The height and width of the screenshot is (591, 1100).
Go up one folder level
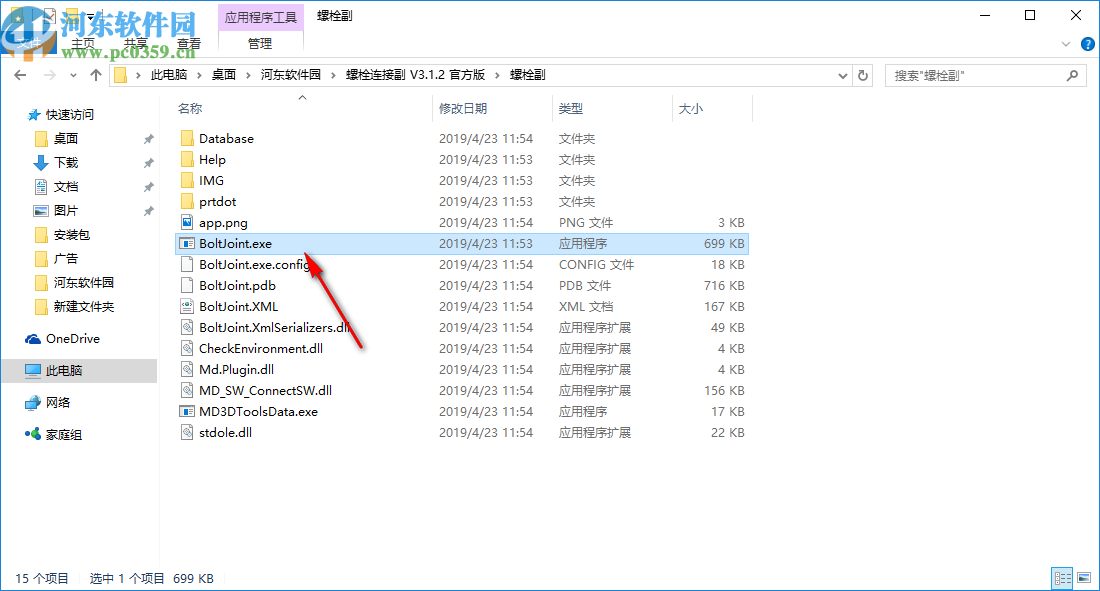click(x=96, y=75)
